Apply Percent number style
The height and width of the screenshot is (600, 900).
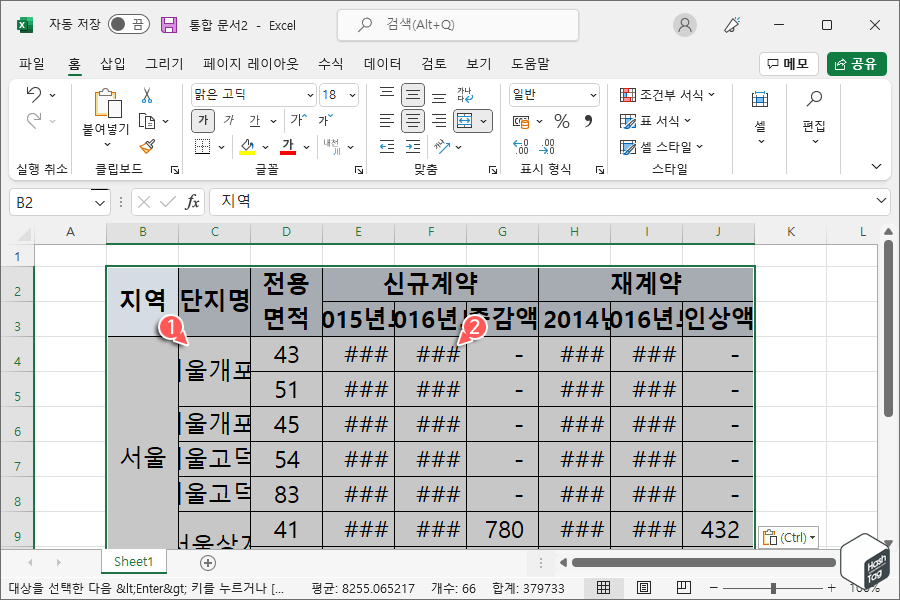[561, 121]
